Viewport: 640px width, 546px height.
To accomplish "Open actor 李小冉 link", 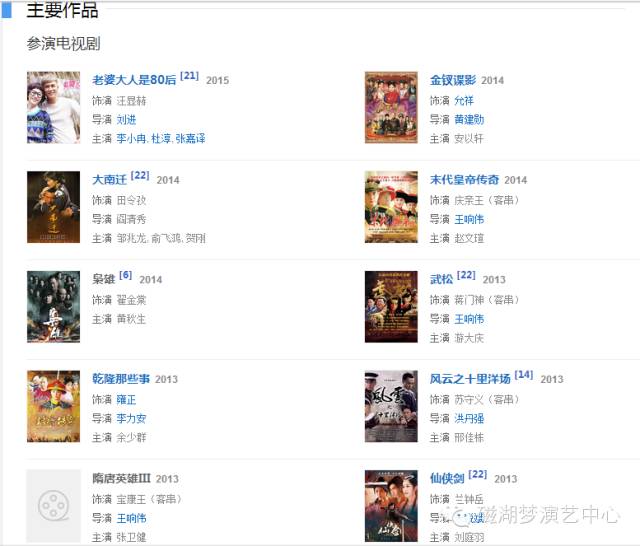I will tap(131, 139).
